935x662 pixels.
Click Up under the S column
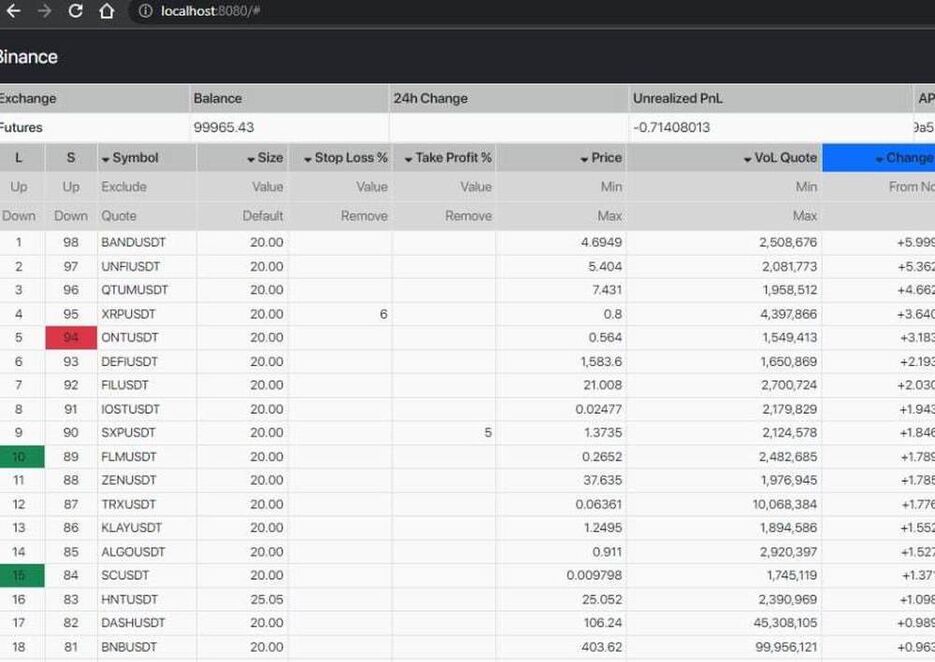point(71,187)
